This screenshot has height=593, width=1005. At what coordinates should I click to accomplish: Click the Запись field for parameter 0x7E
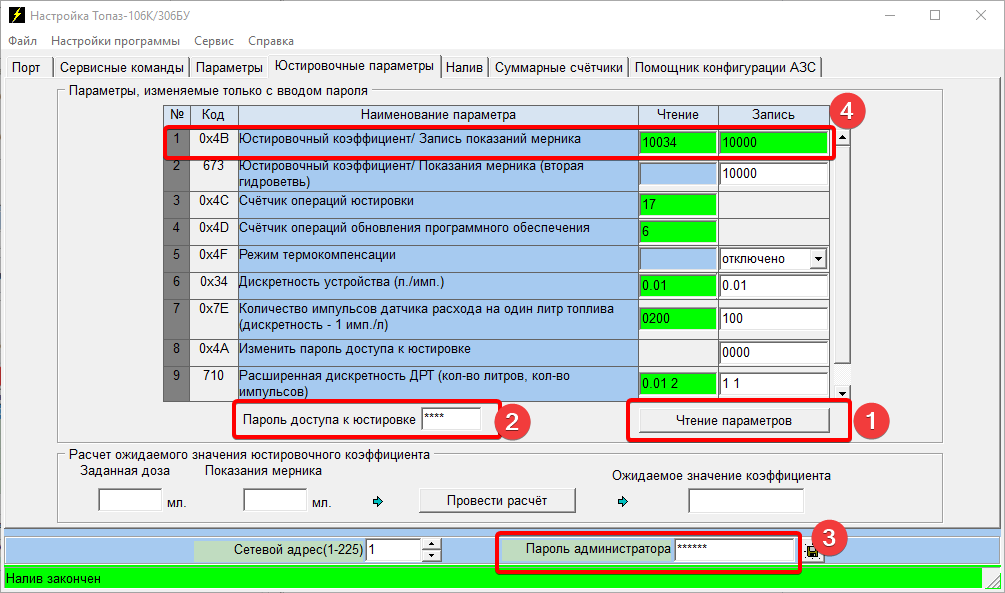774,319
